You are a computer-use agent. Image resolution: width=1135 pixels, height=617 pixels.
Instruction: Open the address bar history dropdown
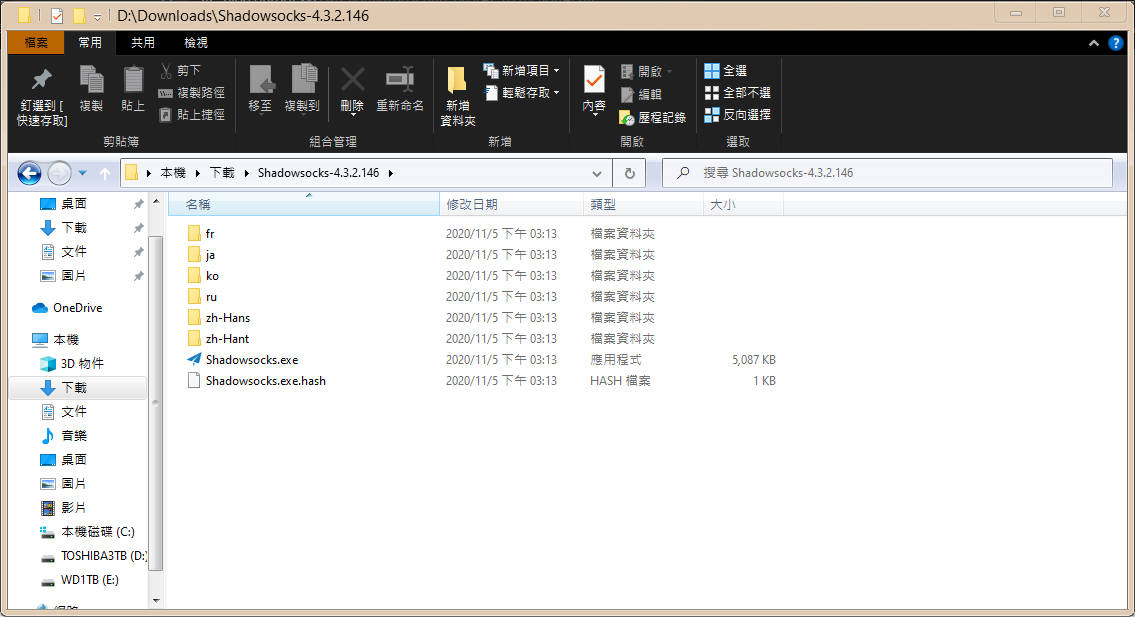point(597,172)
